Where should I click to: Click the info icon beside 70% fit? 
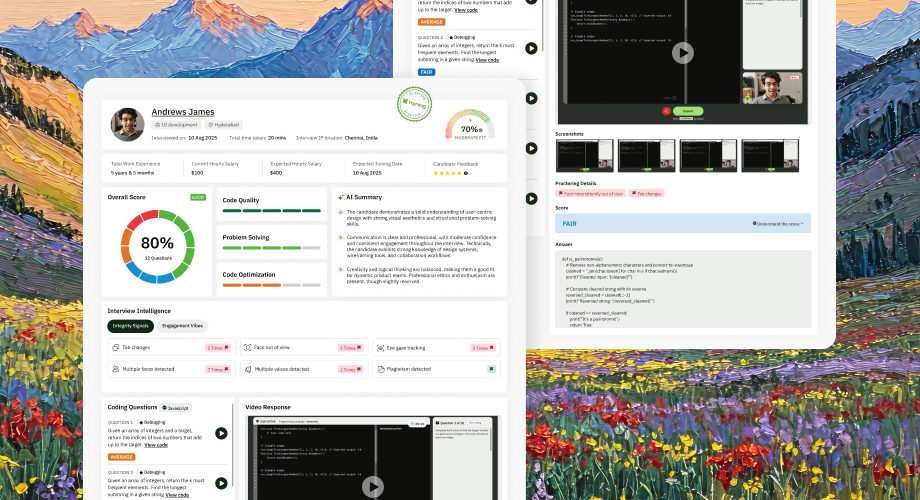point(481,130)
